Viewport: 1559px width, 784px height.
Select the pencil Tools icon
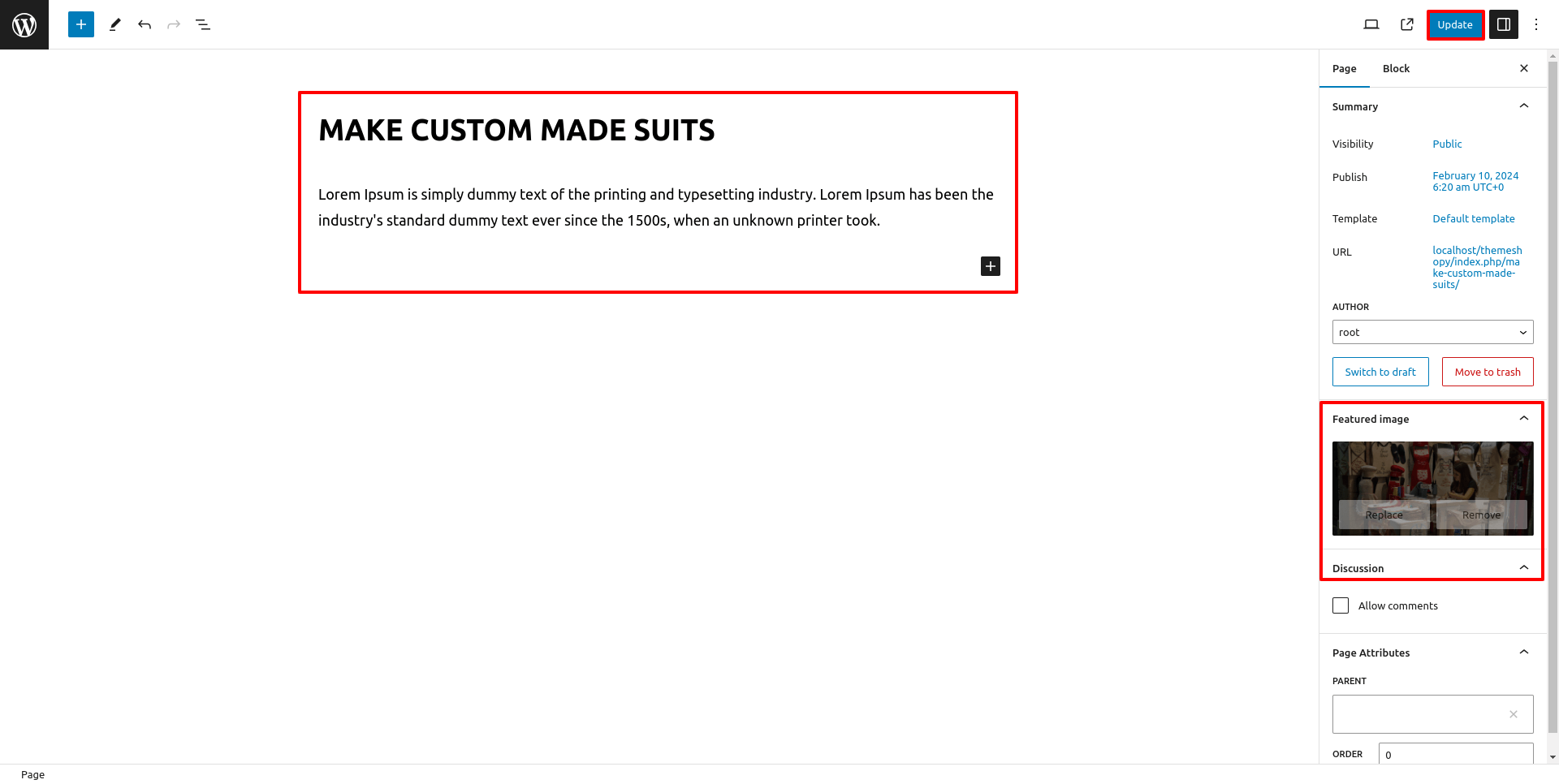[115, 24]
